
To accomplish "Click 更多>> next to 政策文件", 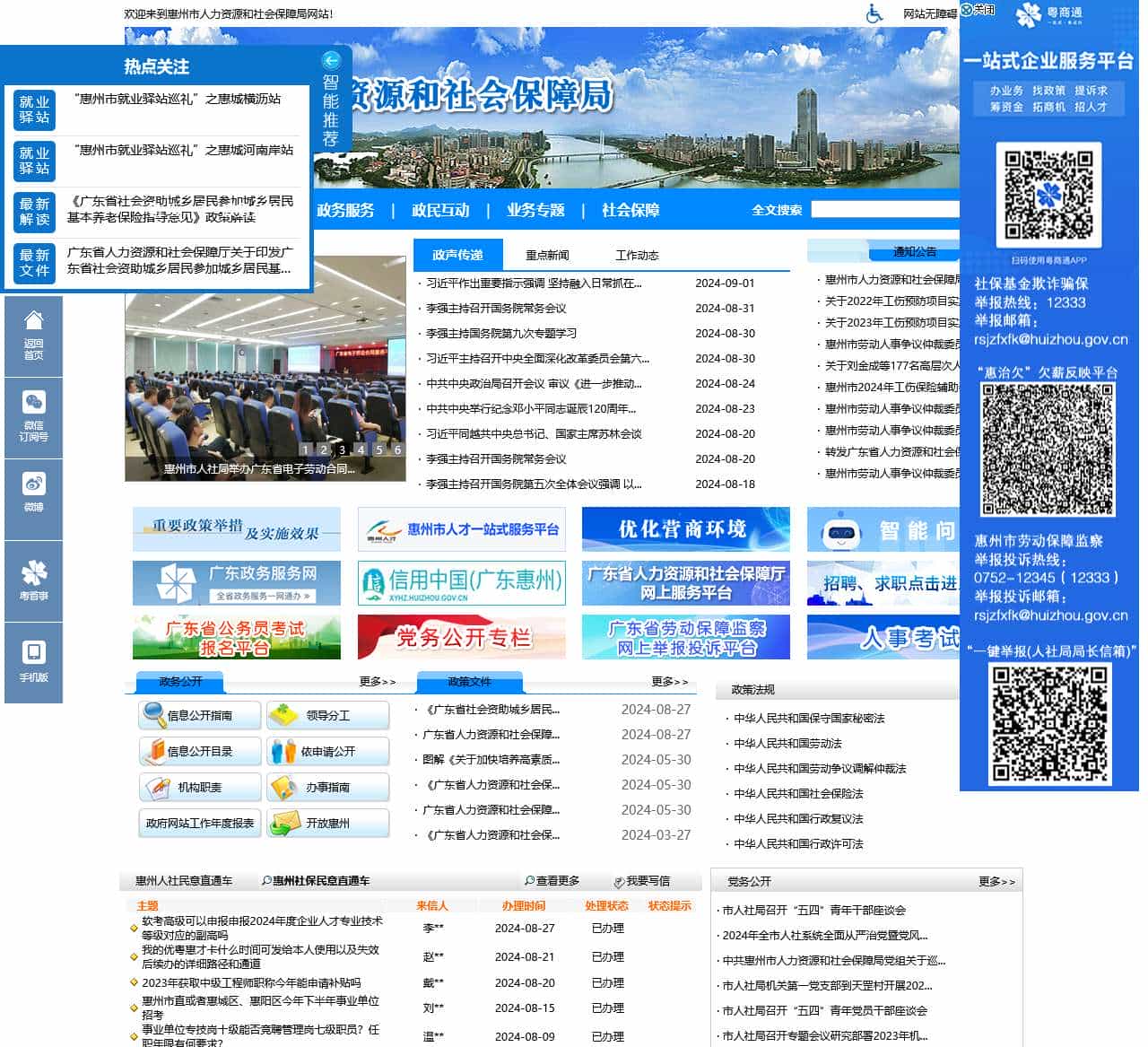I will pyautogui.click(x=670, y=682).
